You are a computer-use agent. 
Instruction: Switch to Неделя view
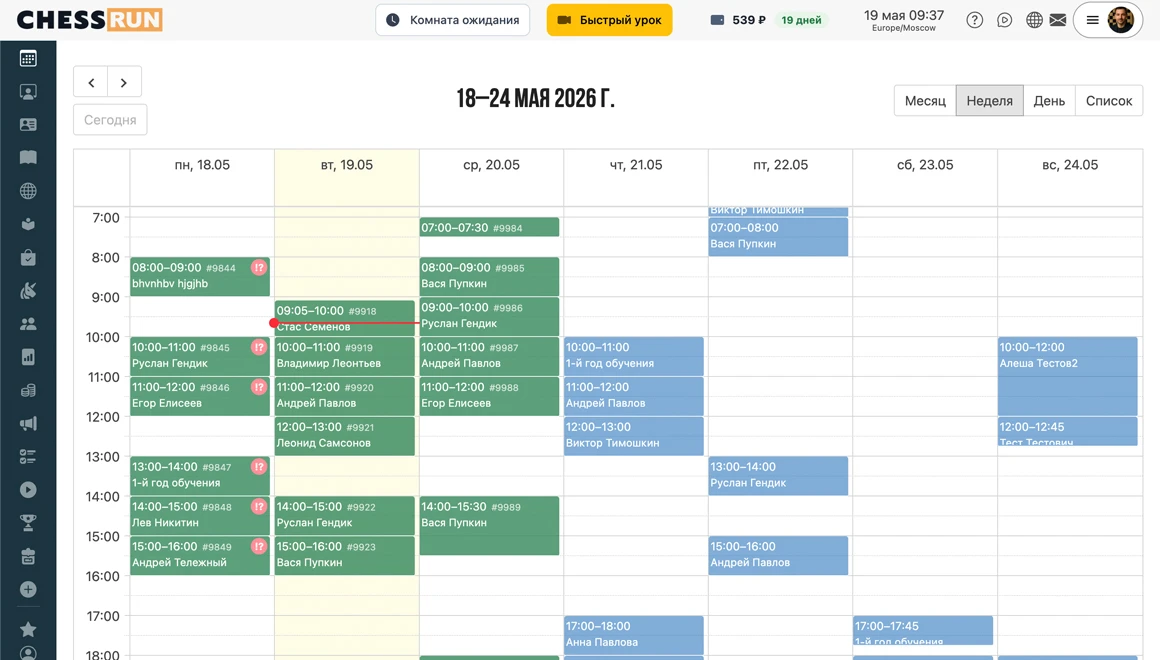pyautogui.click(x=989, y=101)
